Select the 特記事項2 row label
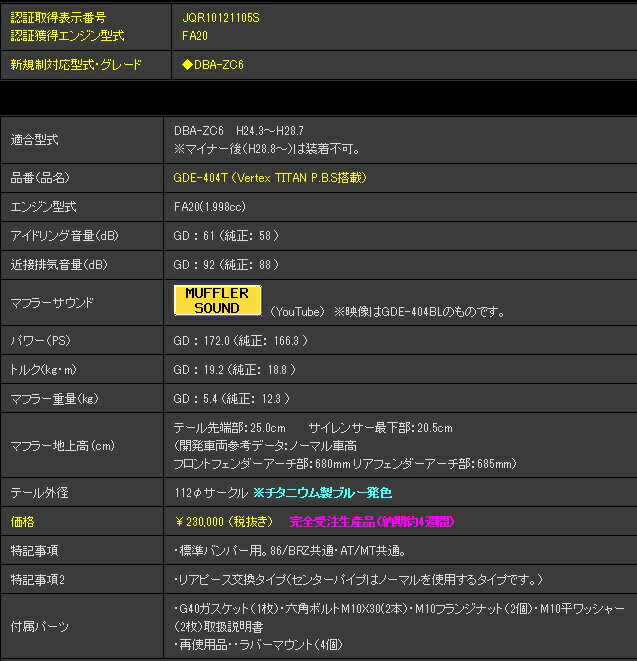The image size is (637, 661). point(41,580)
